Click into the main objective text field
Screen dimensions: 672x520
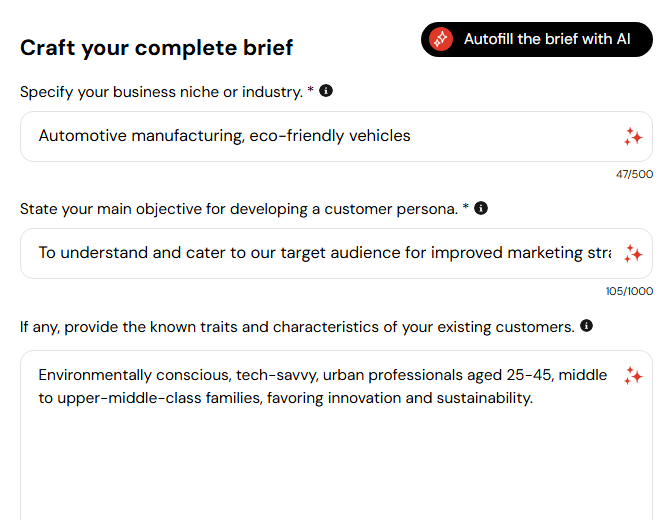point(336,253)
